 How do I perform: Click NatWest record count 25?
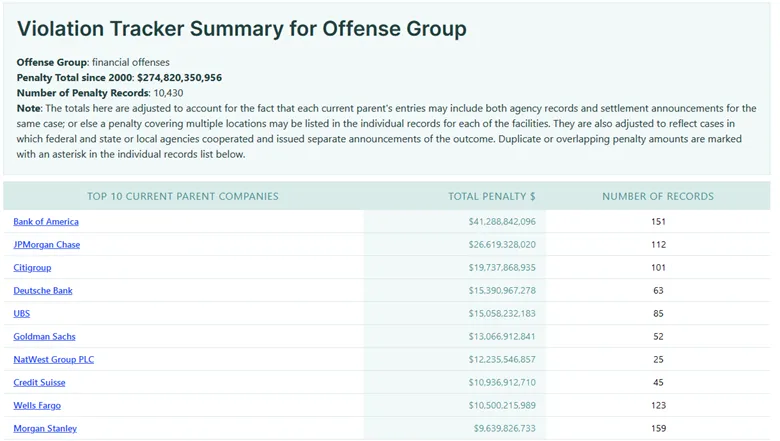coord(658,359)
